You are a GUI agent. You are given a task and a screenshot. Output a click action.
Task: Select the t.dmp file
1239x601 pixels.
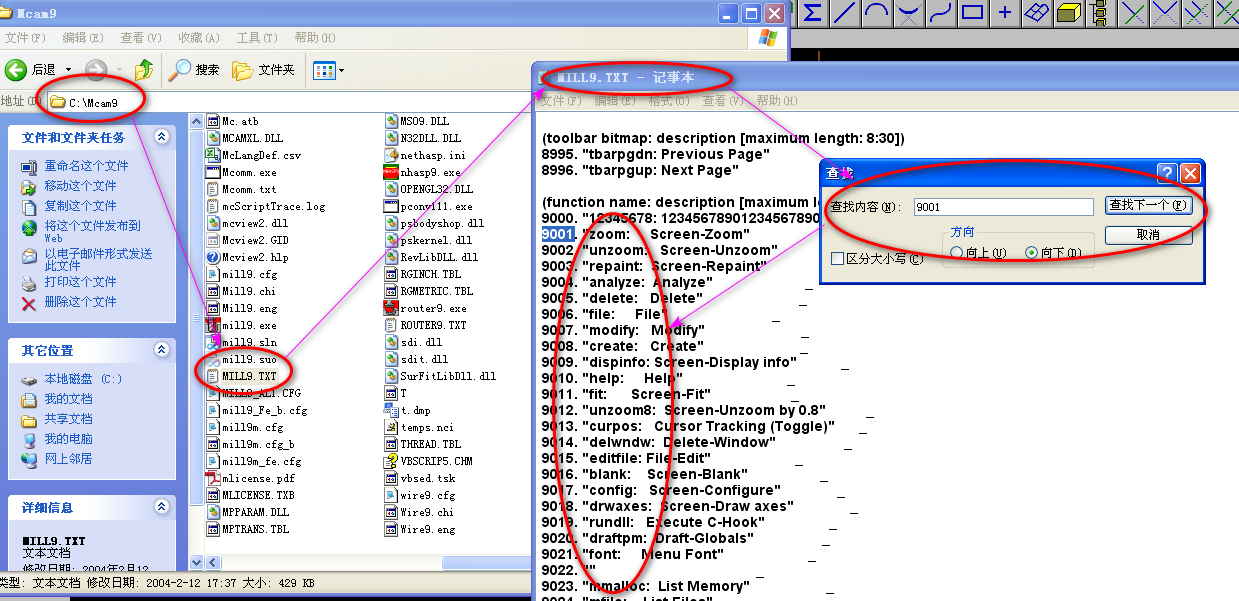407,410
